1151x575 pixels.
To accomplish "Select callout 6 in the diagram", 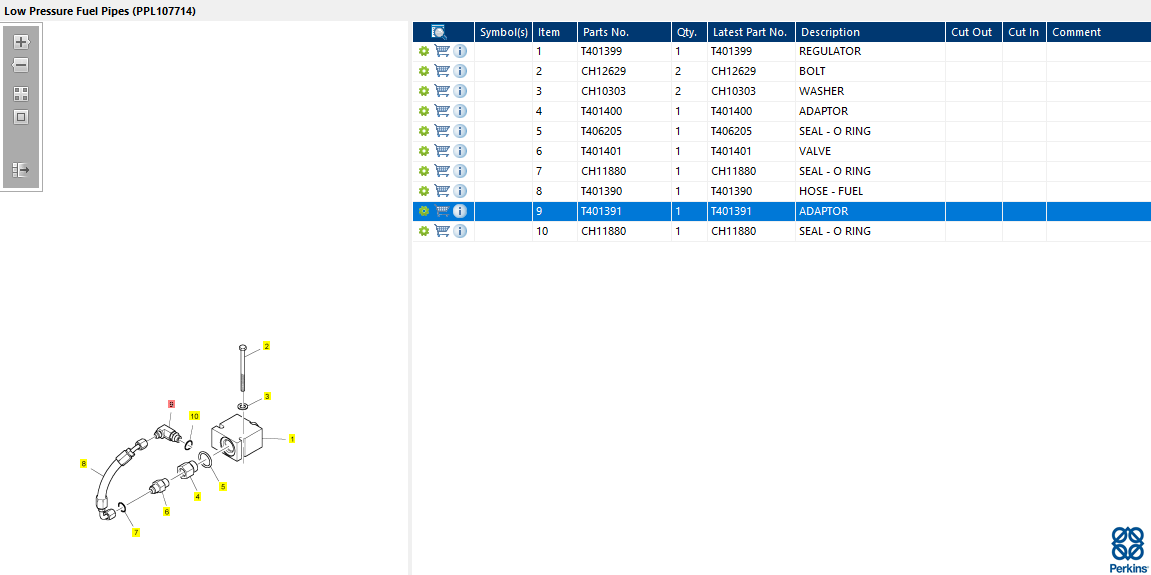I will [167, 512].
